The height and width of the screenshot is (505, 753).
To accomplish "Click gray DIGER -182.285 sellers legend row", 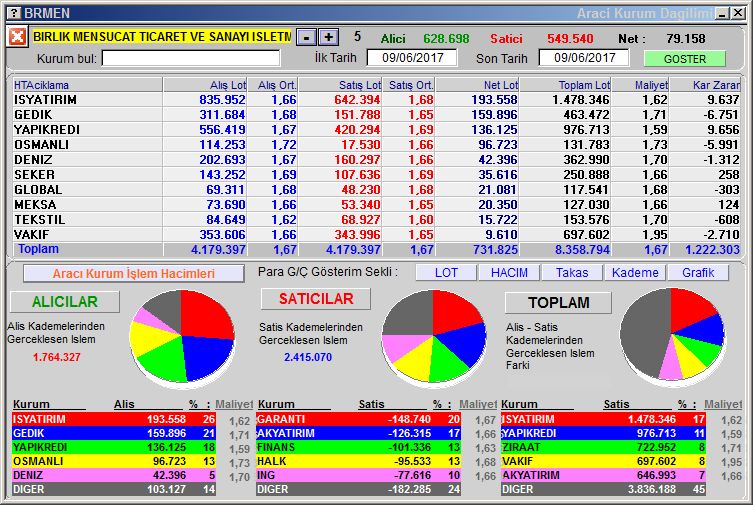I will [359, 489].
